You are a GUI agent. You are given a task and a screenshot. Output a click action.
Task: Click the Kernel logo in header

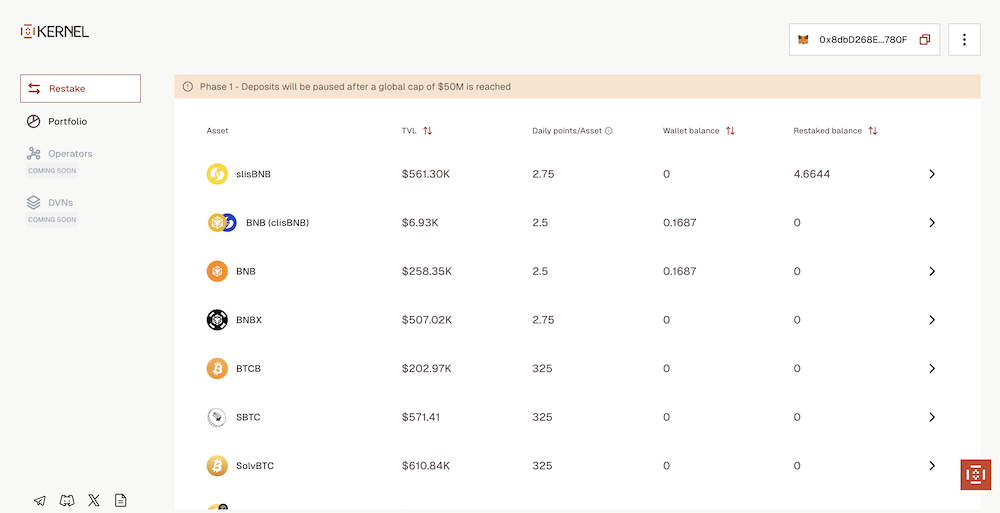(55, 31)
